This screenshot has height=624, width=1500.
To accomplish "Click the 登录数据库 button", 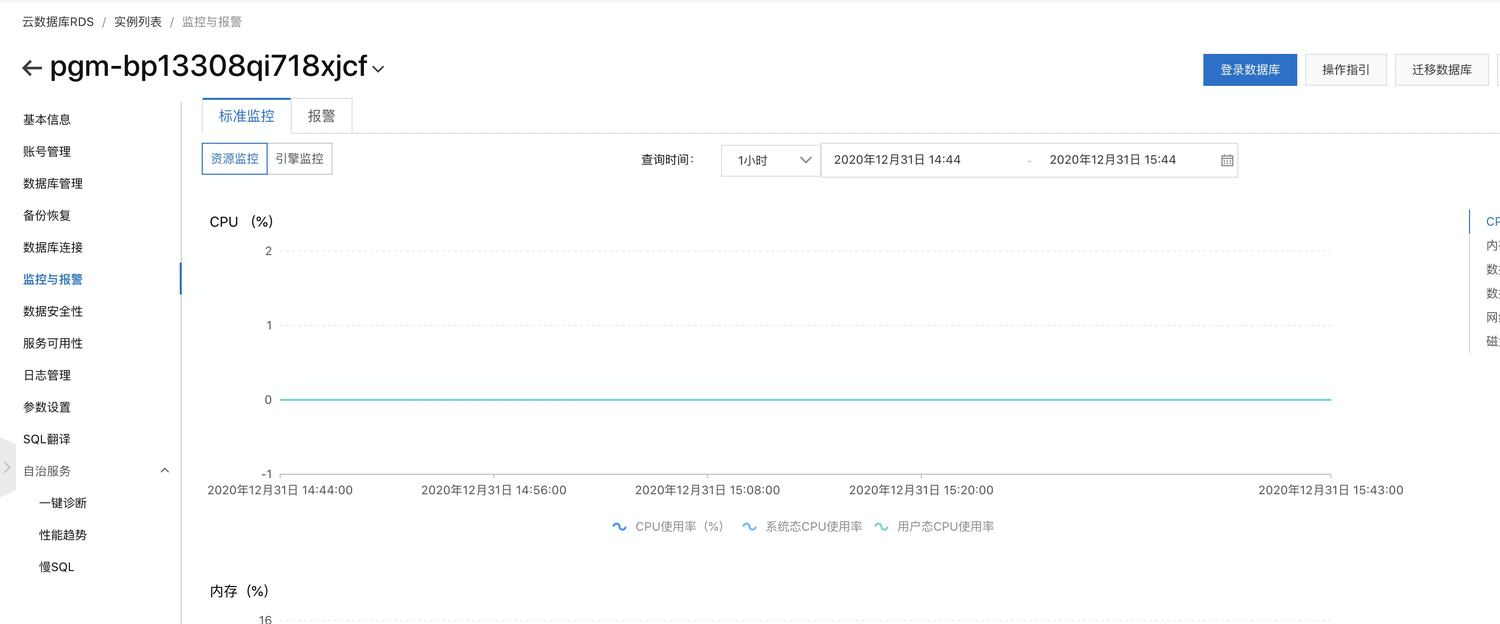I will tap(1249, 70).
